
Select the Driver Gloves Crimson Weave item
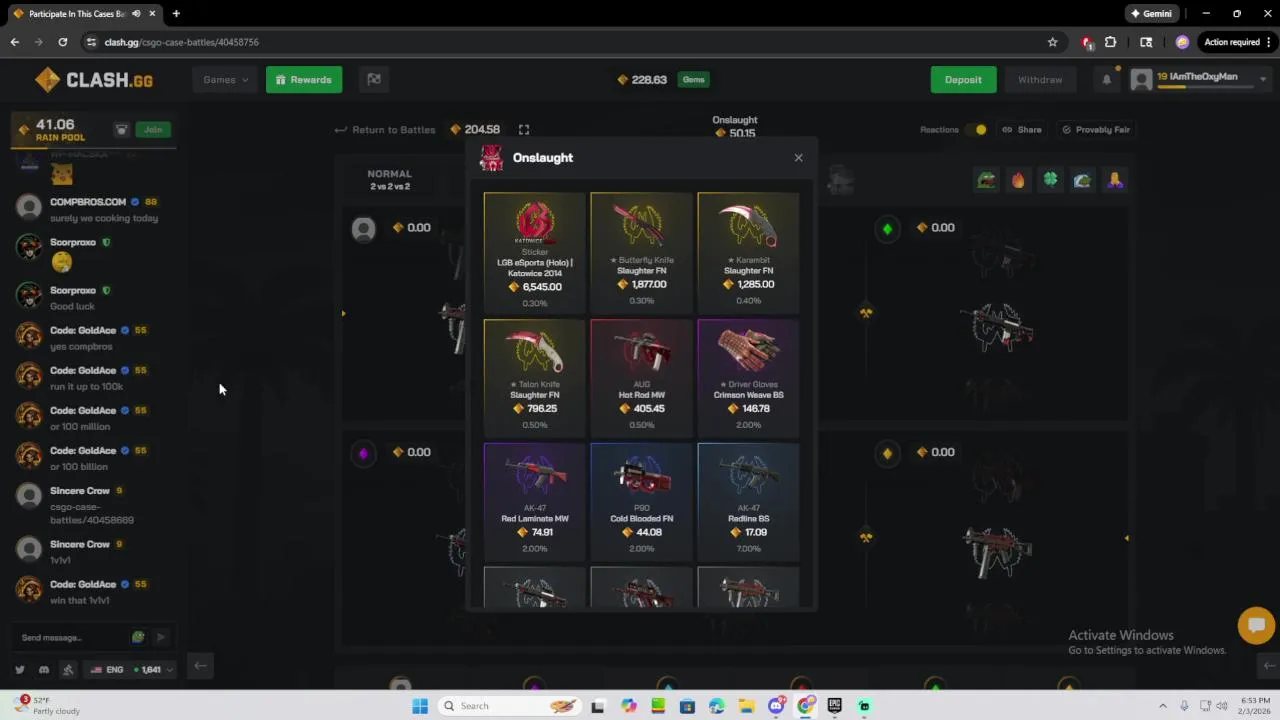pos(748,377)
